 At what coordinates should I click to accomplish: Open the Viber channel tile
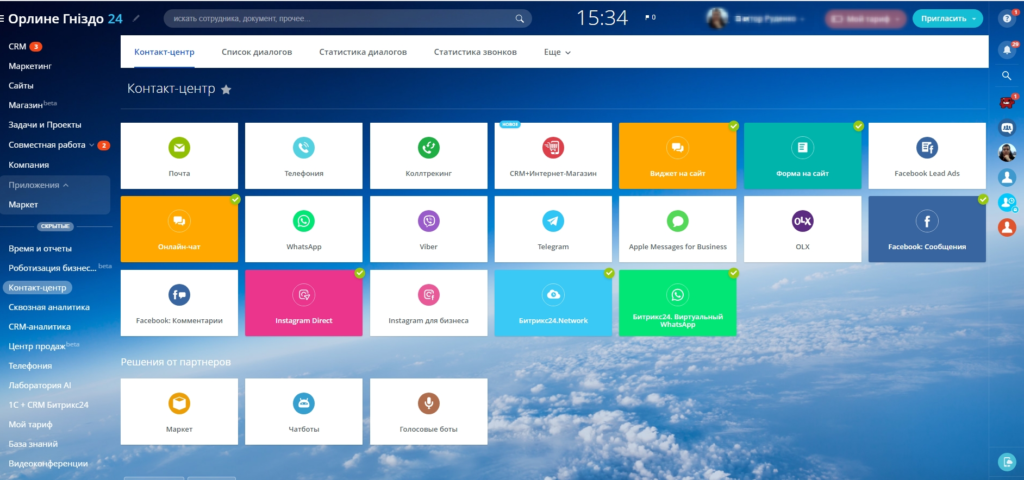[428, 229]
